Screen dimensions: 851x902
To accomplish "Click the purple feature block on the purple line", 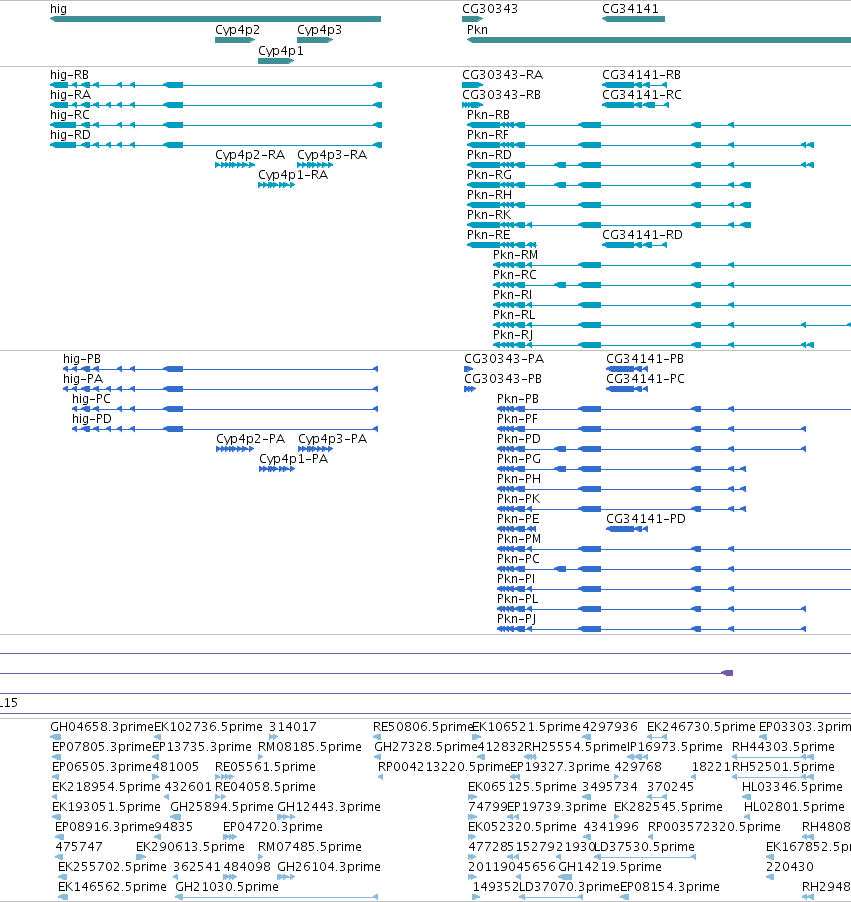I will tap(727, 673).
